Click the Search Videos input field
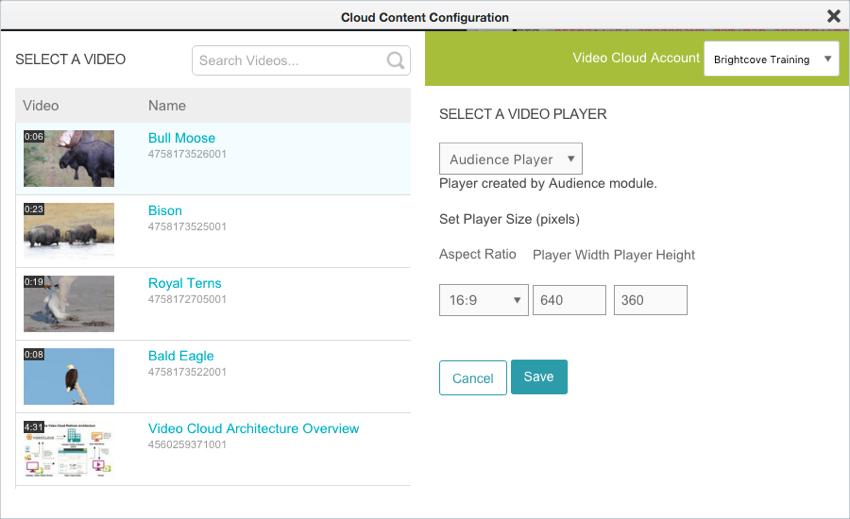Screen dimensions: 850x519 pos(290,60)
